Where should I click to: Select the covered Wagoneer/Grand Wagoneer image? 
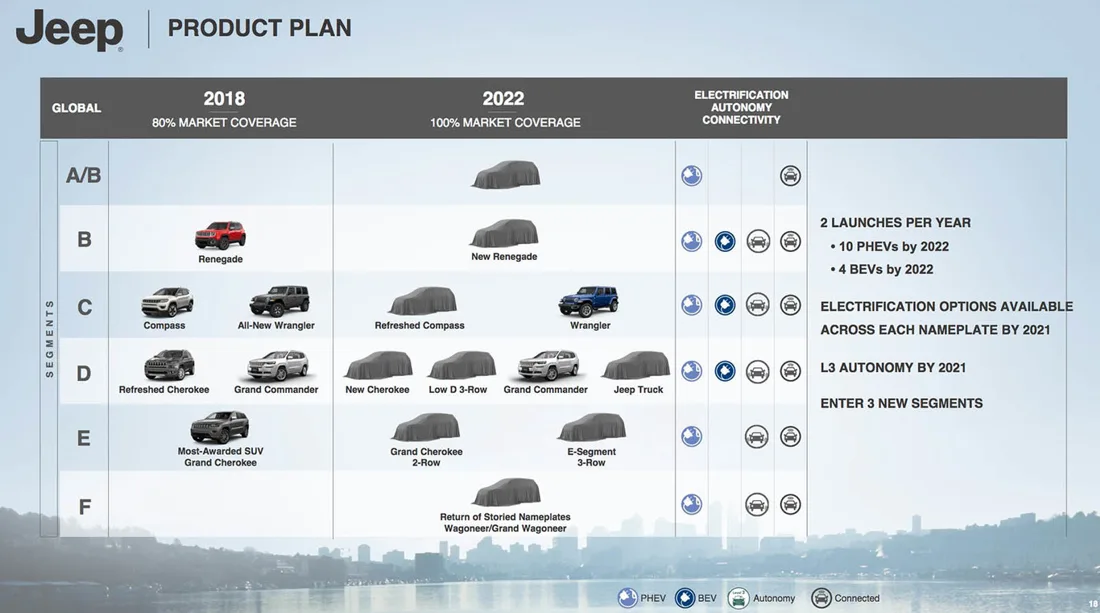507,492
